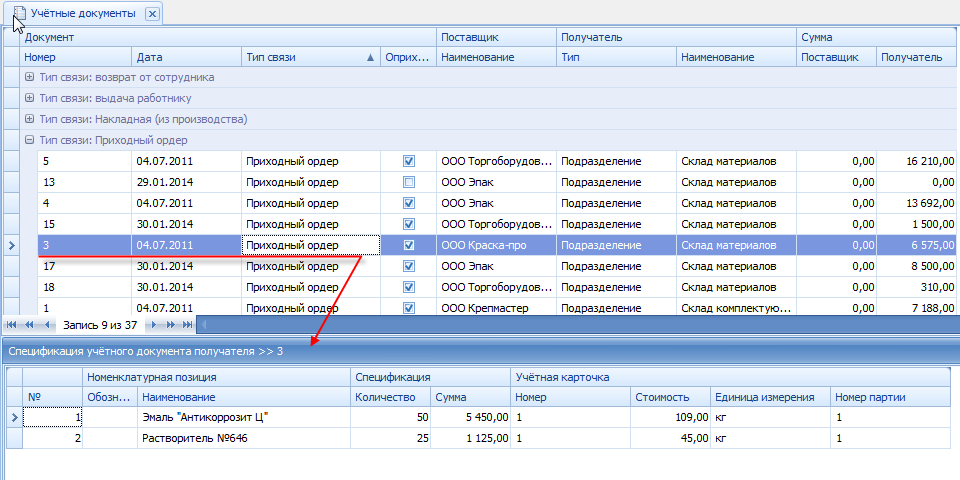The image size is (960, 480).
Task: Close the Учётные документы tab
Action: coord(152,14)
